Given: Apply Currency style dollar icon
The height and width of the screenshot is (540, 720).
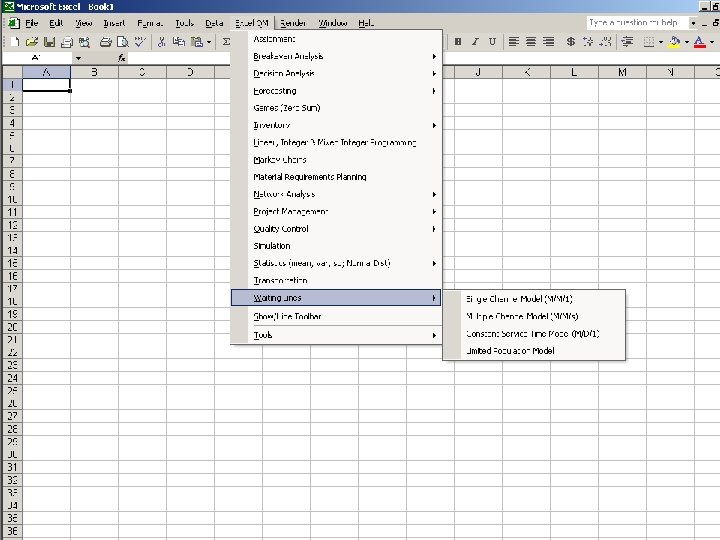Looking at the screenshot, I should [570, 42].
